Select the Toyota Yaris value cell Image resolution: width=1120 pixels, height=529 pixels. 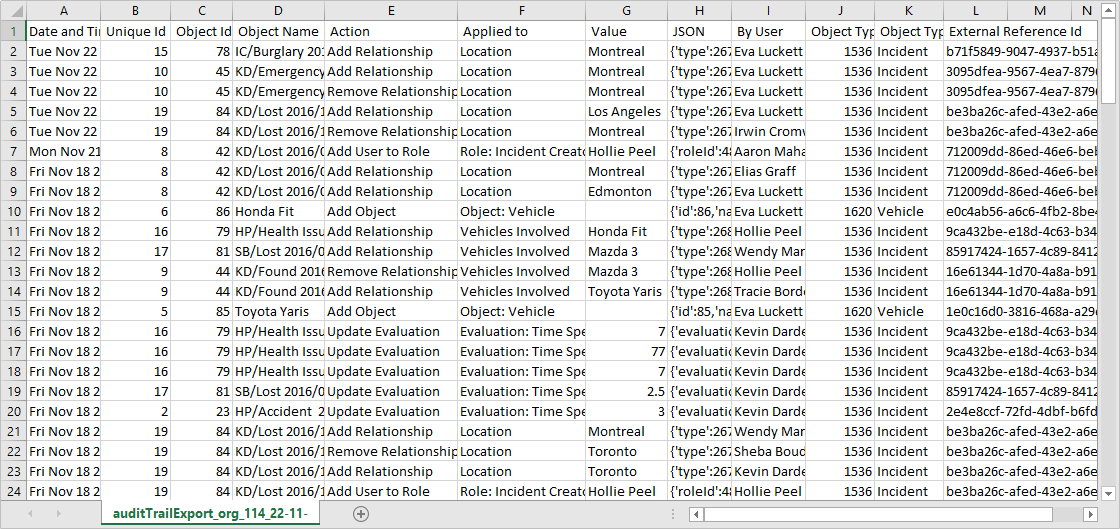[x=625, y=291]
